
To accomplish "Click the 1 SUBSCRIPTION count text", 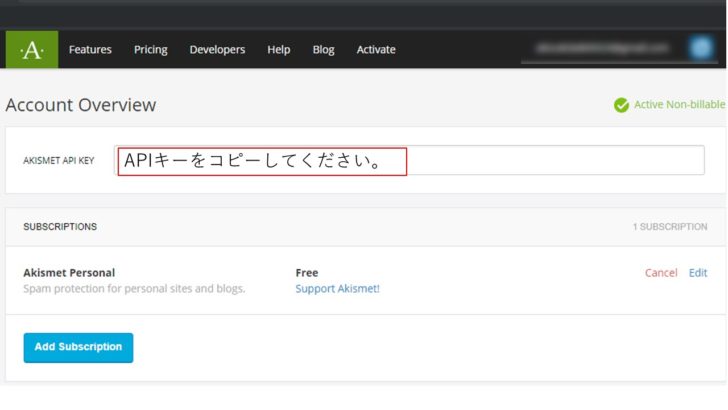I will point(670,227).
